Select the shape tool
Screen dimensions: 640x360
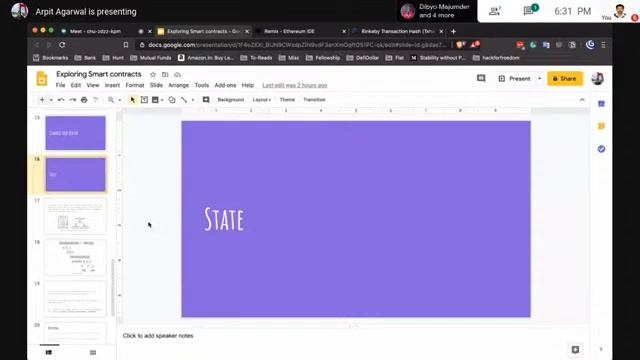(172, 100)
